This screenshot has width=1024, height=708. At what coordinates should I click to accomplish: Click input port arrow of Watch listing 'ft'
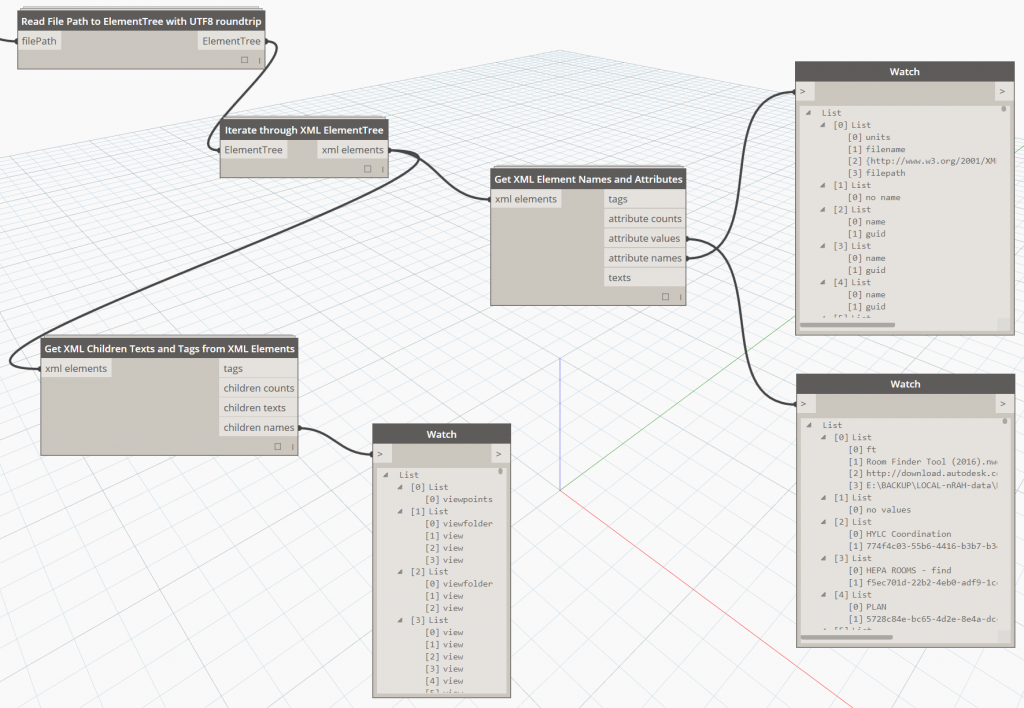click(806, 404)
